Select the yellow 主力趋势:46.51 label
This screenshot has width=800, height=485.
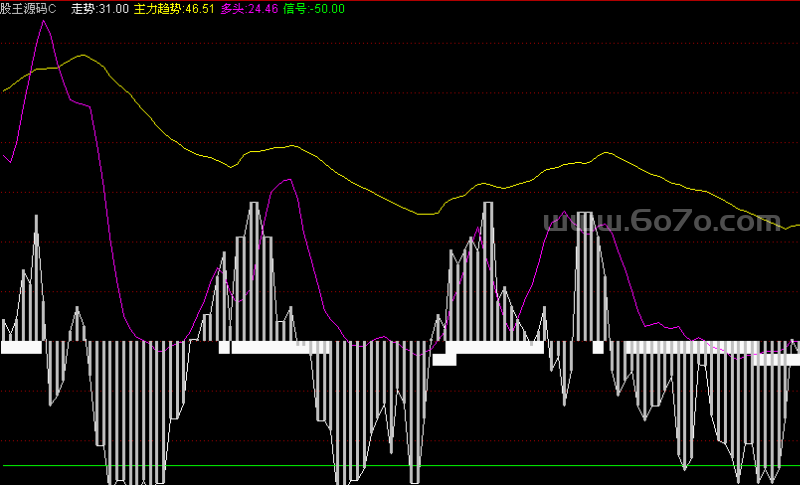pyautogui.click(x=174, y=9)
